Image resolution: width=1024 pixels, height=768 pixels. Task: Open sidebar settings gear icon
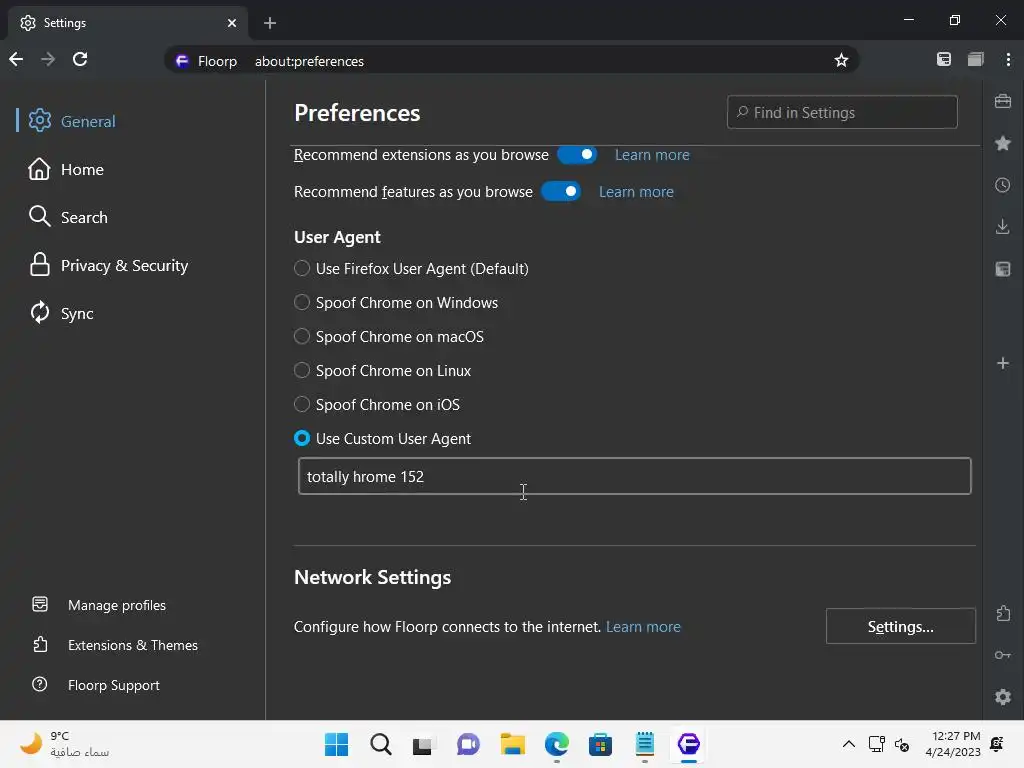1002,697
